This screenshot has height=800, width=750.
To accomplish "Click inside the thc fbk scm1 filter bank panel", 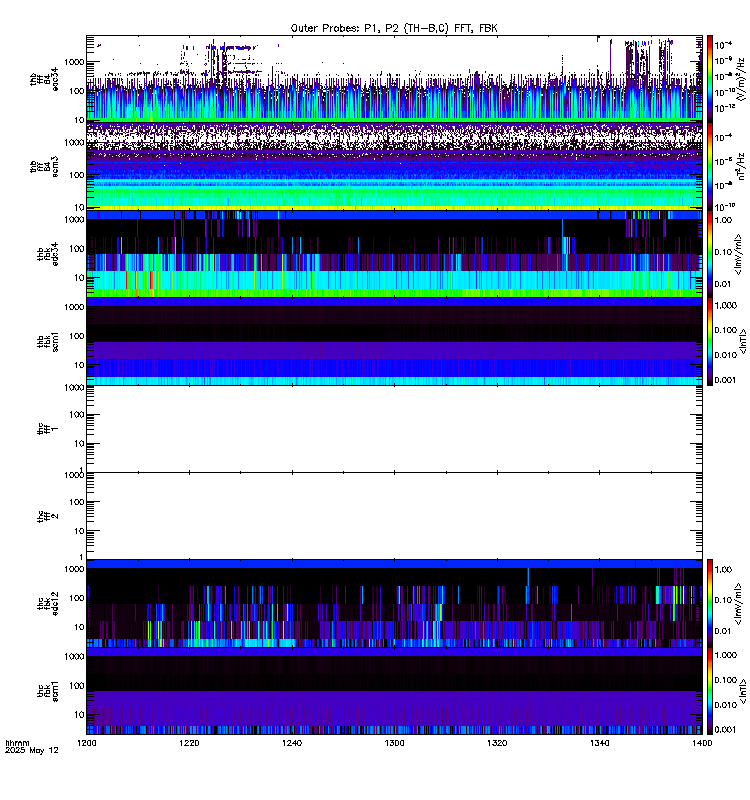I will click(394, 691).
